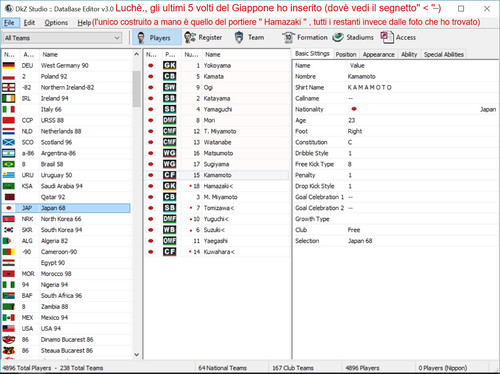The width and height of the screenshot is (500, 374).
Task: Click the Foot value Right
Action: pos(355,131)
